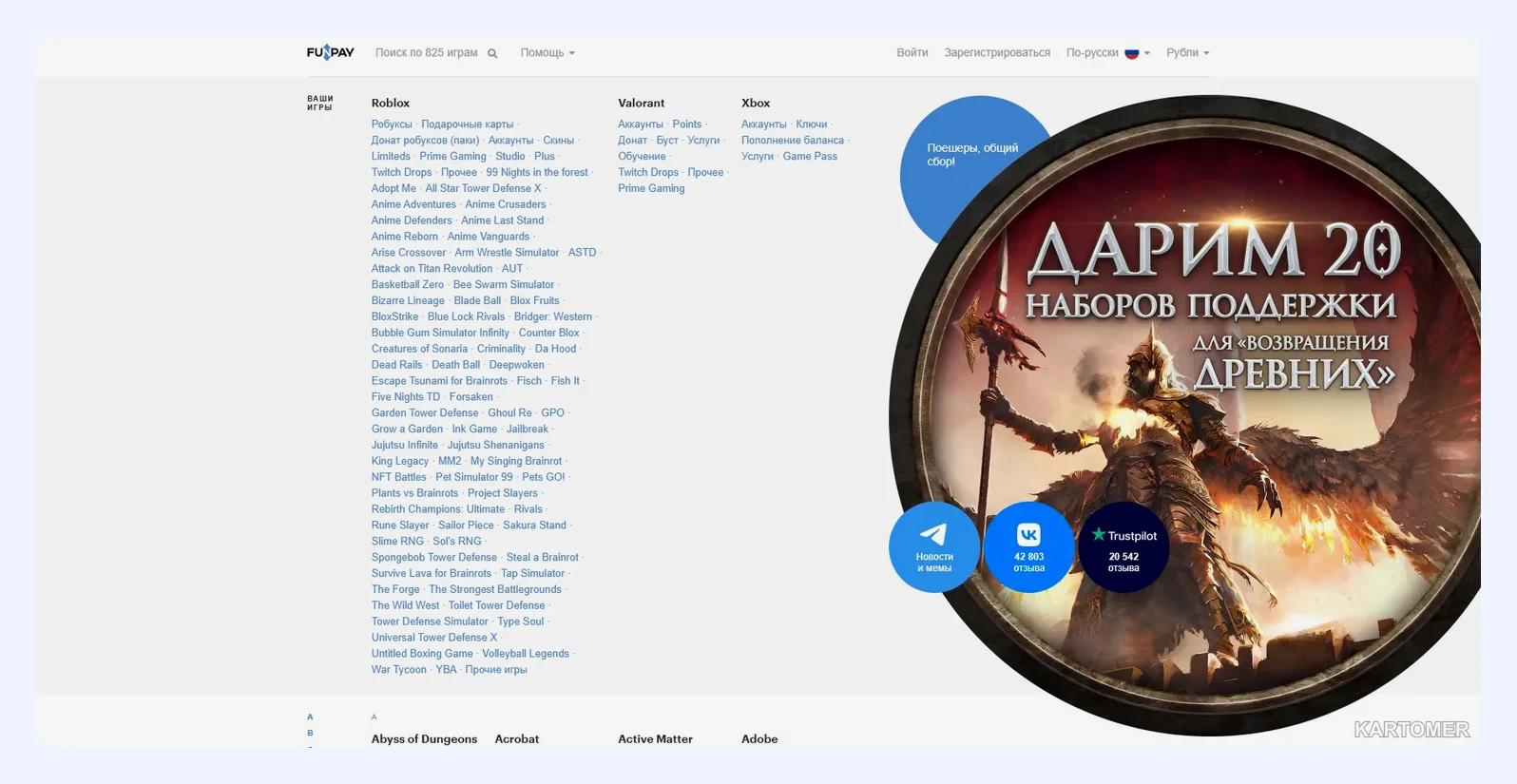Open the Рубли currency dropdown
This screenshot has height=784, width=1517.
(x=1188, y=53)
